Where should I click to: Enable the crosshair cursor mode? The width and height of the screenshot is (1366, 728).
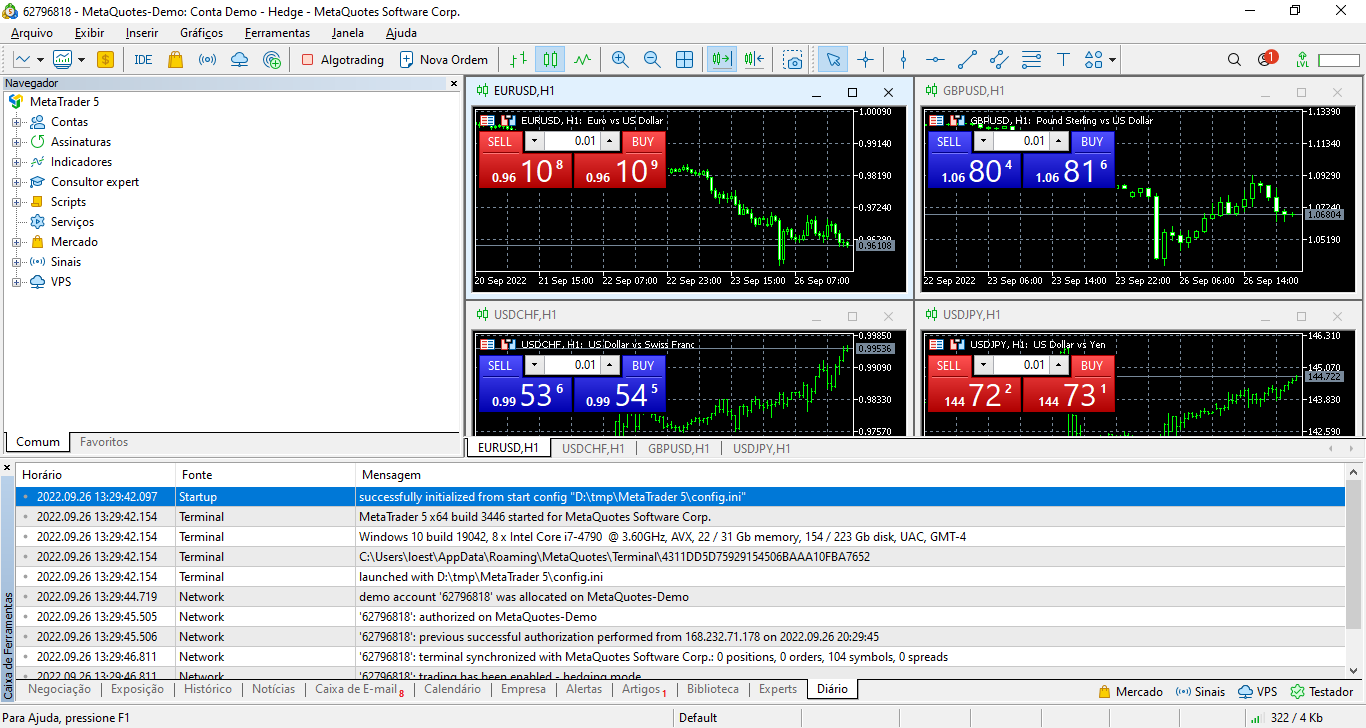865,60
